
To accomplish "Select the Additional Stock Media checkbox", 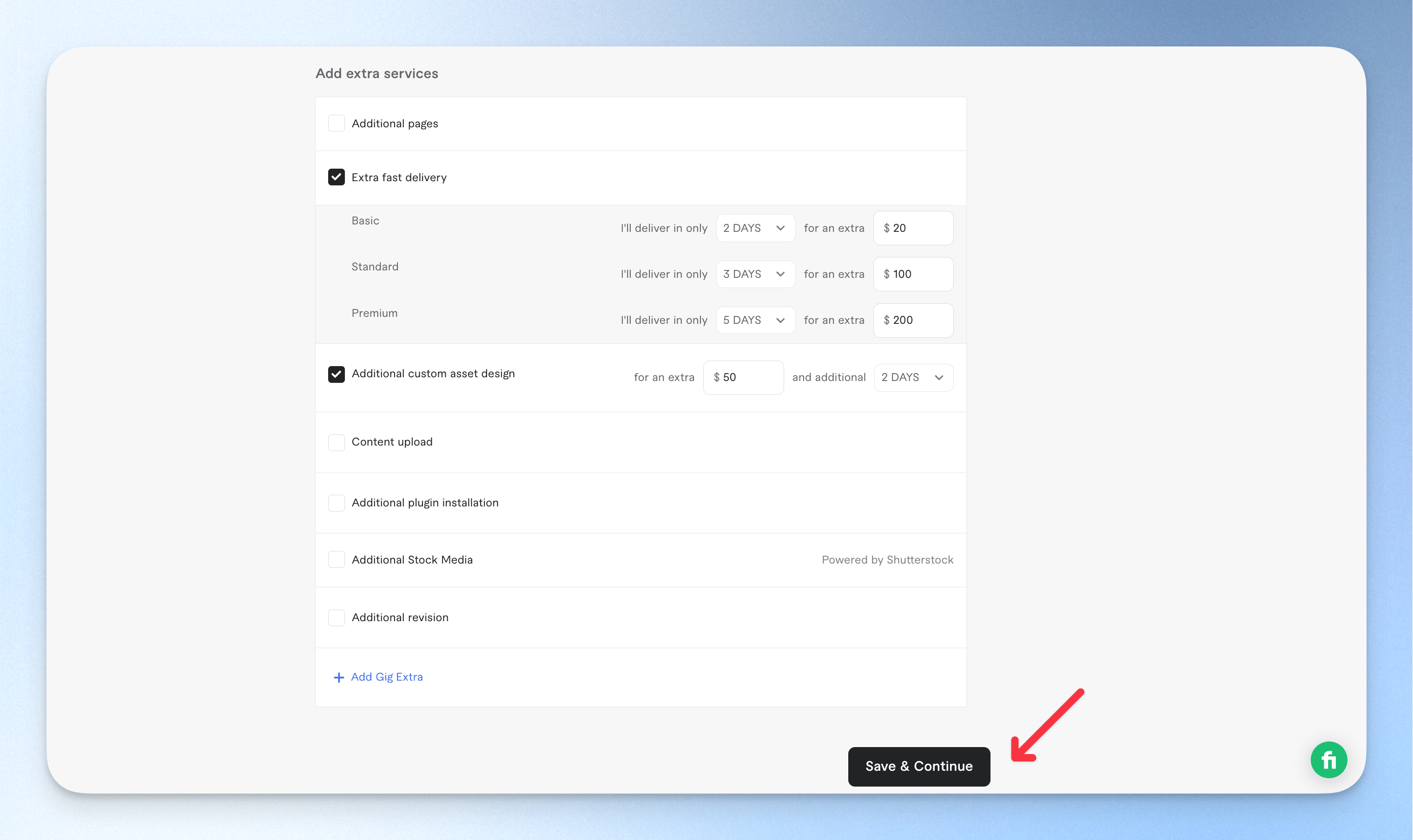I will tap(336, 559).
